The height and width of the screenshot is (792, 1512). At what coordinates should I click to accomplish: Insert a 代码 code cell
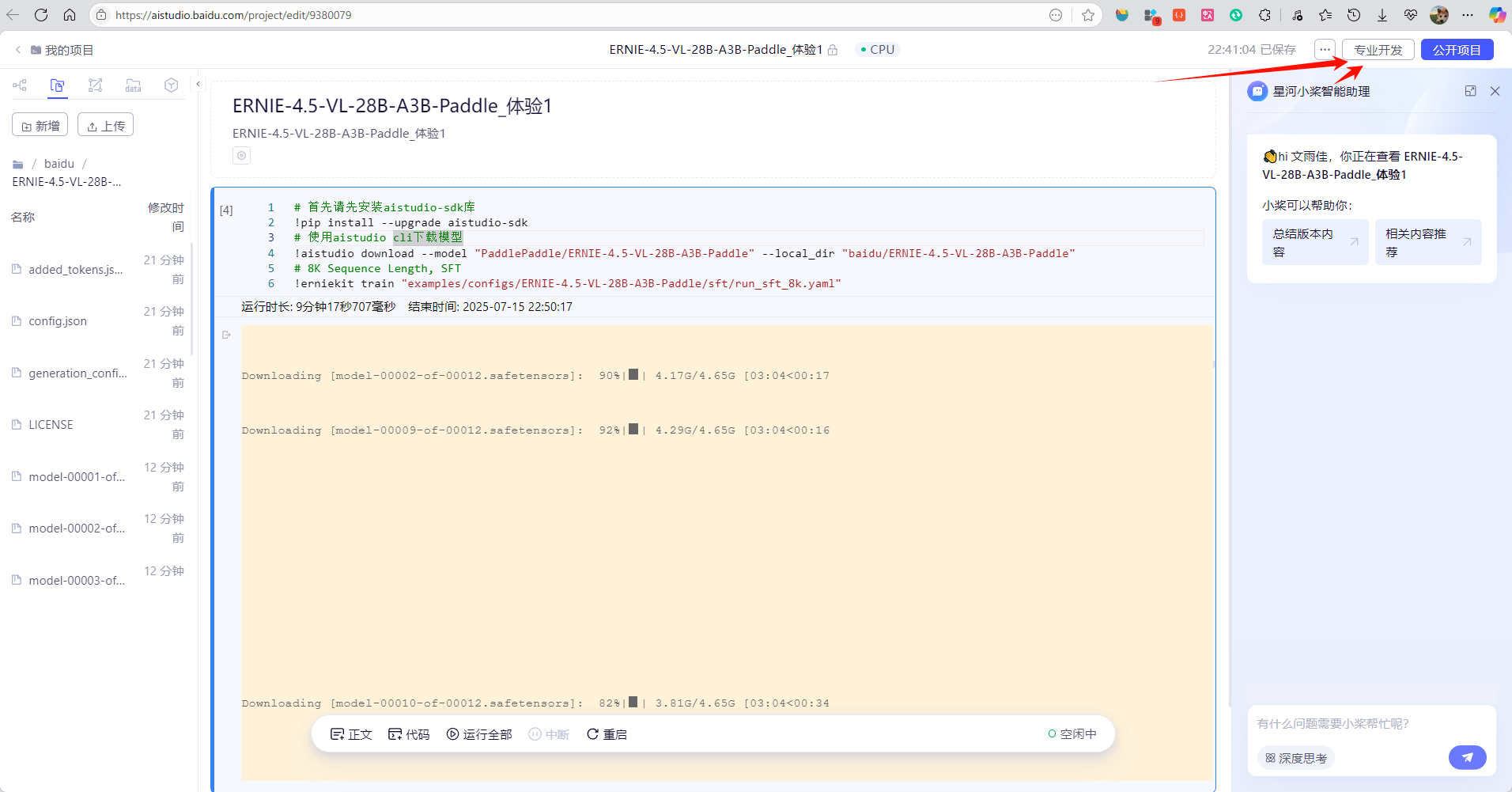point(409,734)
